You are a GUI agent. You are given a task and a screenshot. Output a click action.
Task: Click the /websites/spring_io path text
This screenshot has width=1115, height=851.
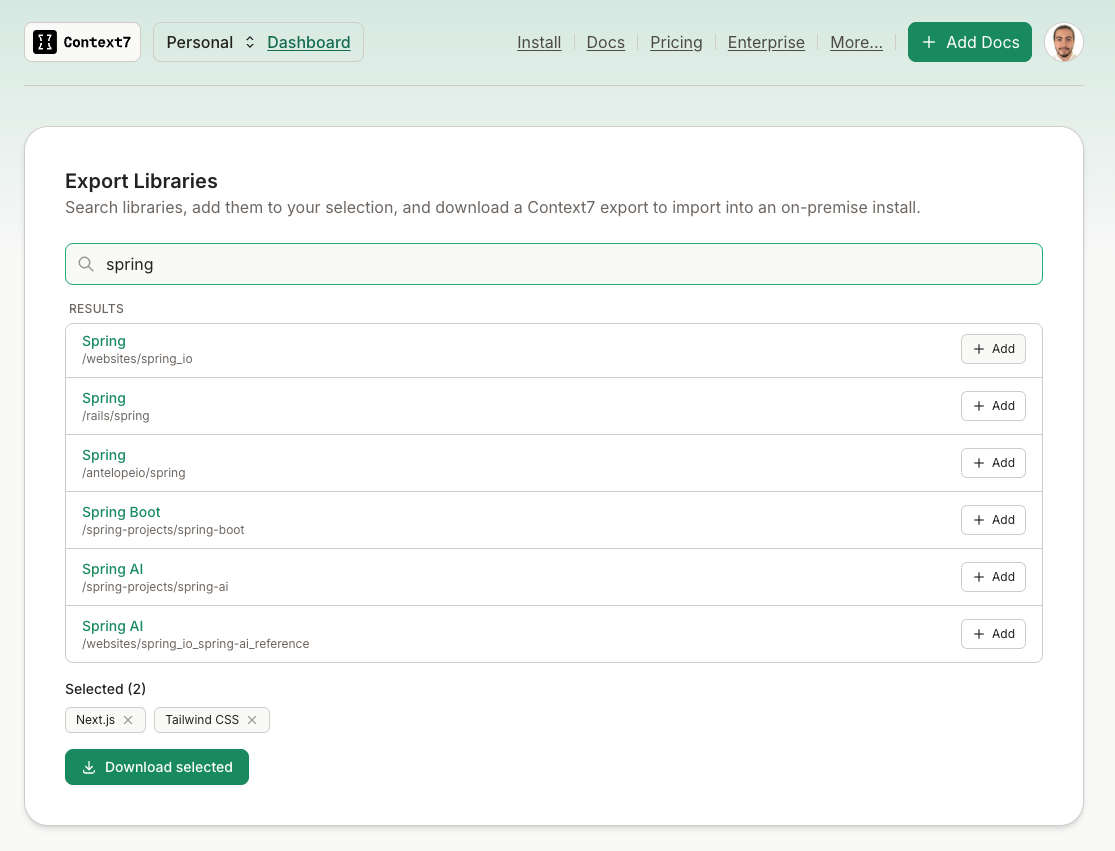click(x=137, y=359)
